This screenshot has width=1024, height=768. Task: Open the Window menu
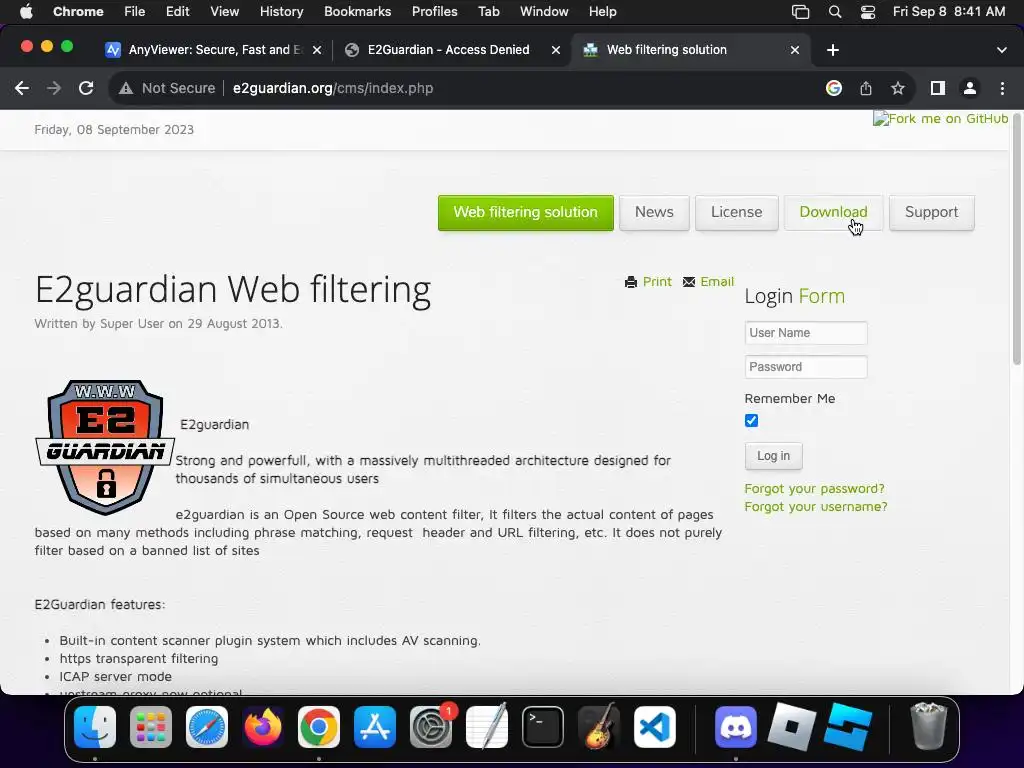(x=544, y=11)
